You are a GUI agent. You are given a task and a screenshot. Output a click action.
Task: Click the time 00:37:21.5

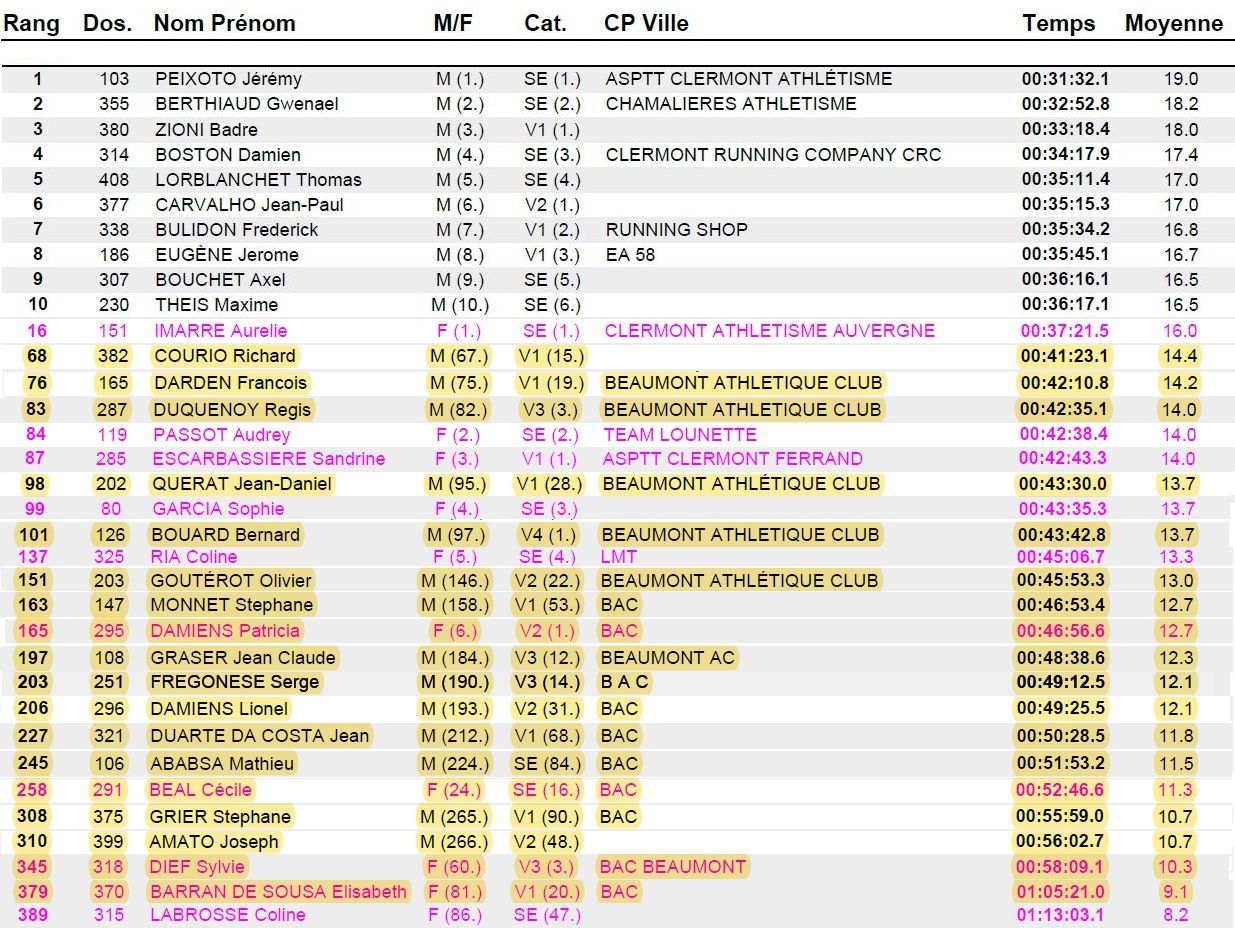(1064, 331)
